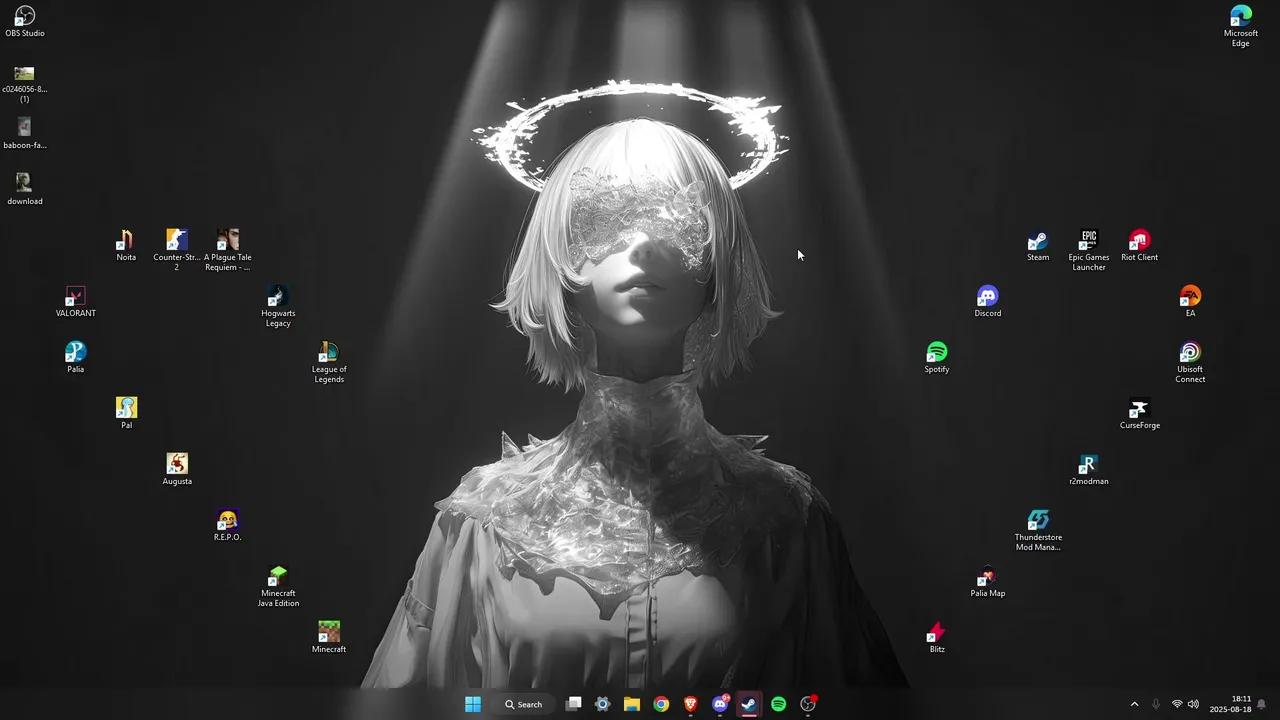Image resolution: width=1280 pixels, height=720 pixels.
Task: Open Brave browser from the taskbar
Action: 691,704
